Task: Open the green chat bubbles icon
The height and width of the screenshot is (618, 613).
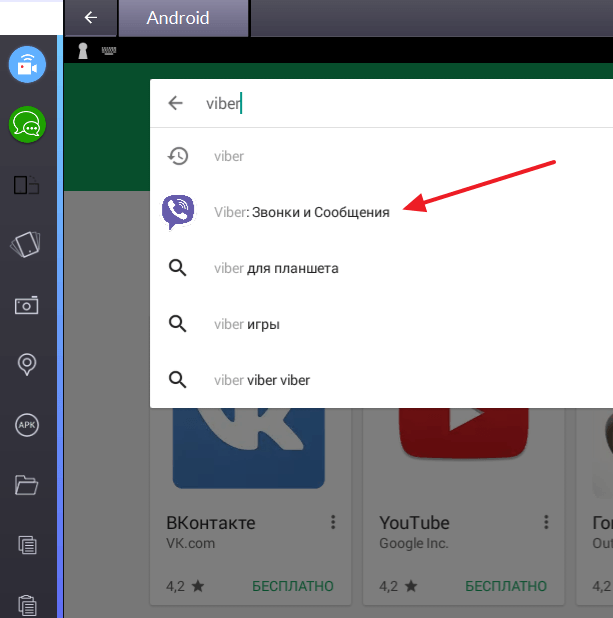Action: 27,125
